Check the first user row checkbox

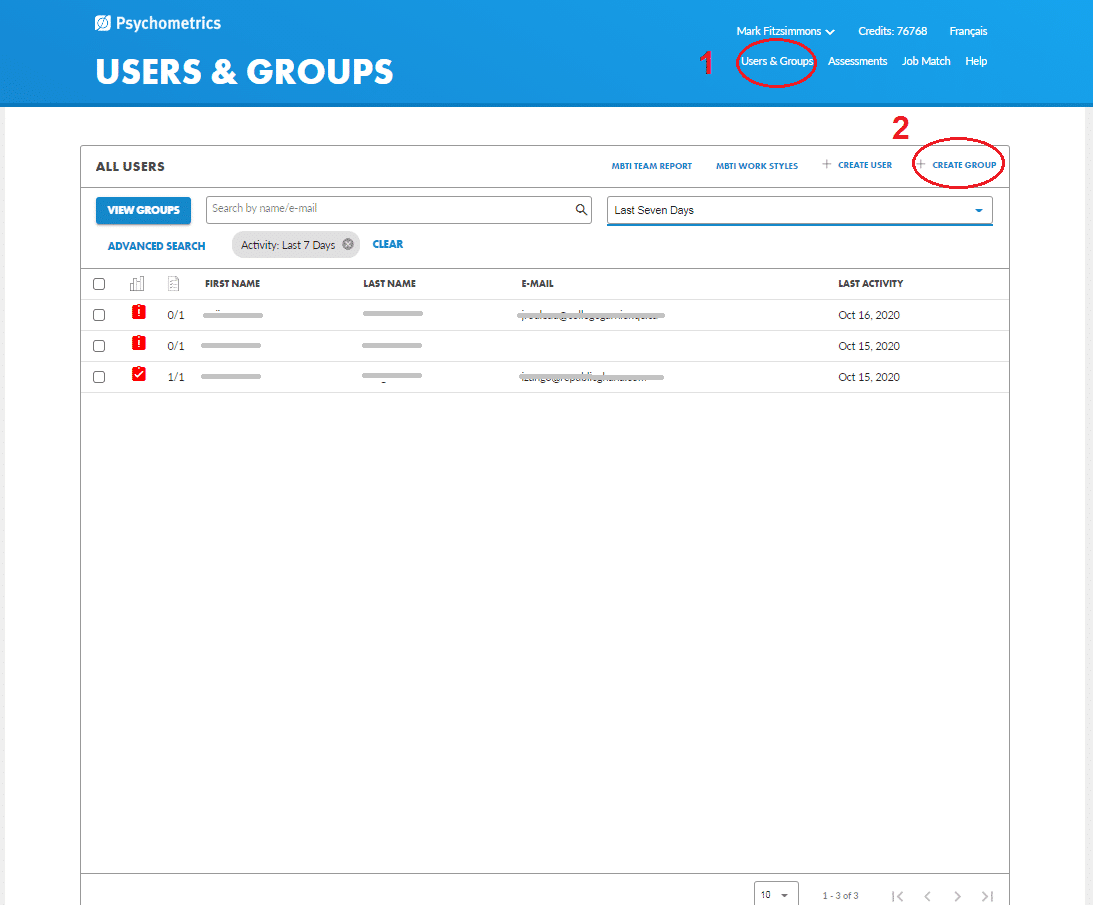99,315
